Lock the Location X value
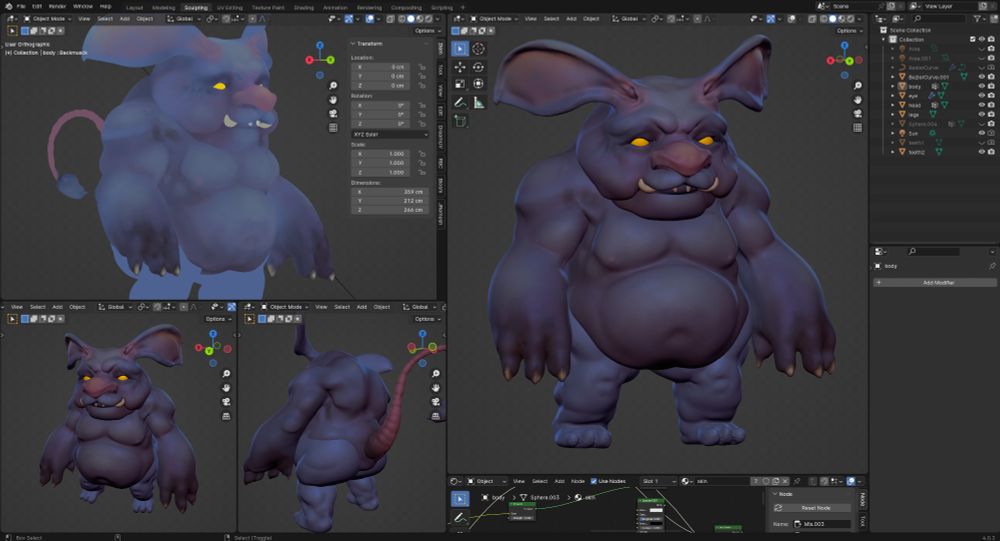1000x541 pixels. coord(422,67)
